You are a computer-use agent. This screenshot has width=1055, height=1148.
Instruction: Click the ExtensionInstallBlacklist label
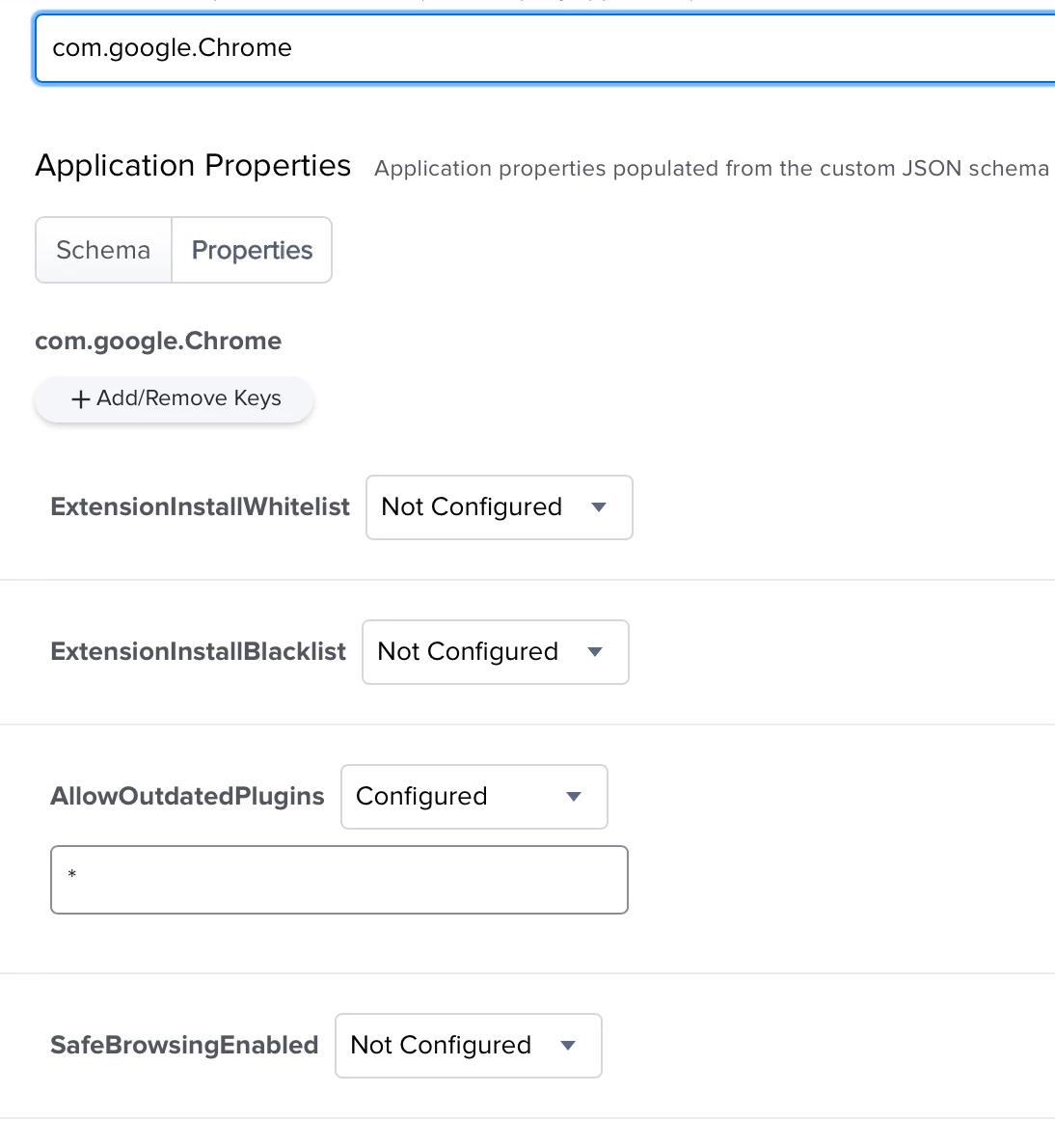(x=198, y=651)
